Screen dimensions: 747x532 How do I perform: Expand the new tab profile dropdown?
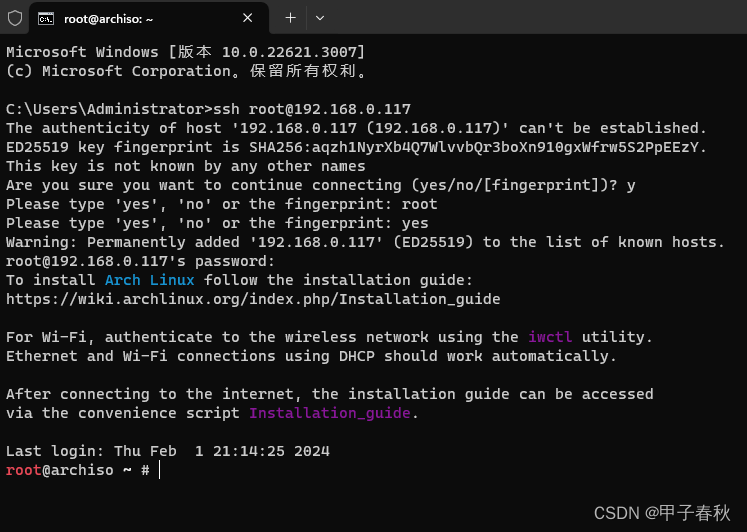pos(320,18)
